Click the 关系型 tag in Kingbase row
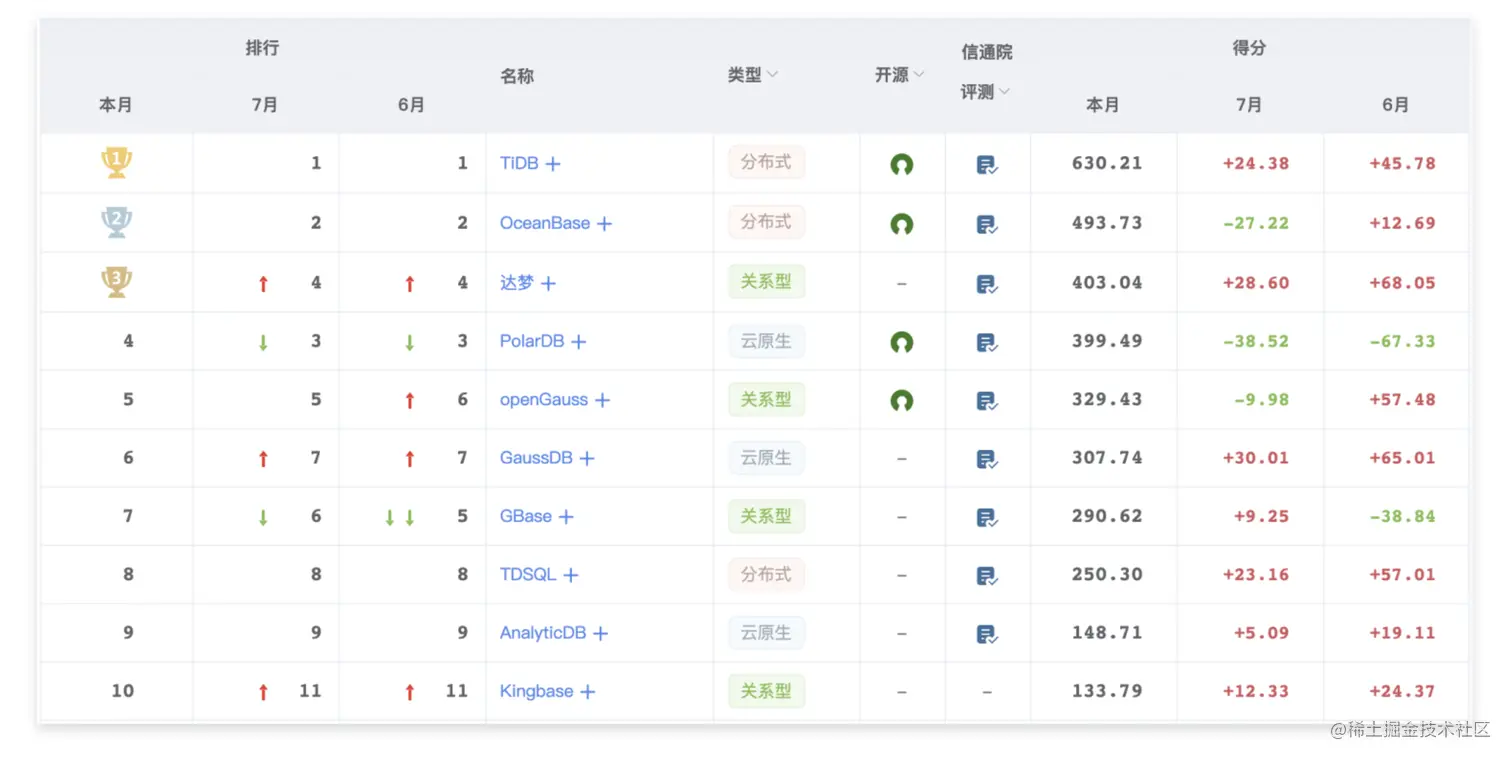The width and height of the screenshot is (1512, 761). click(x=766, y=691)
